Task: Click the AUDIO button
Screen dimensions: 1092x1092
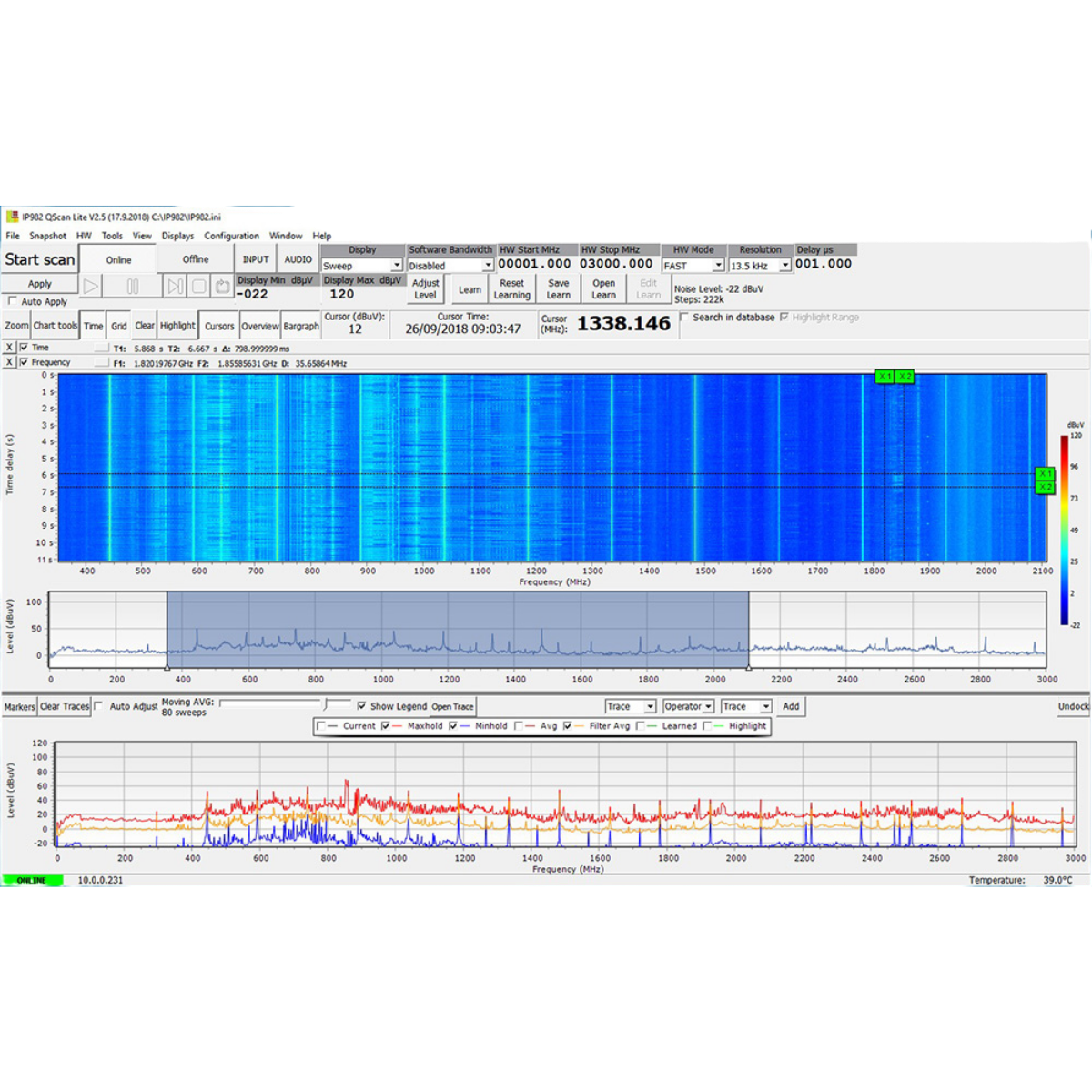Action: [298, 259]
